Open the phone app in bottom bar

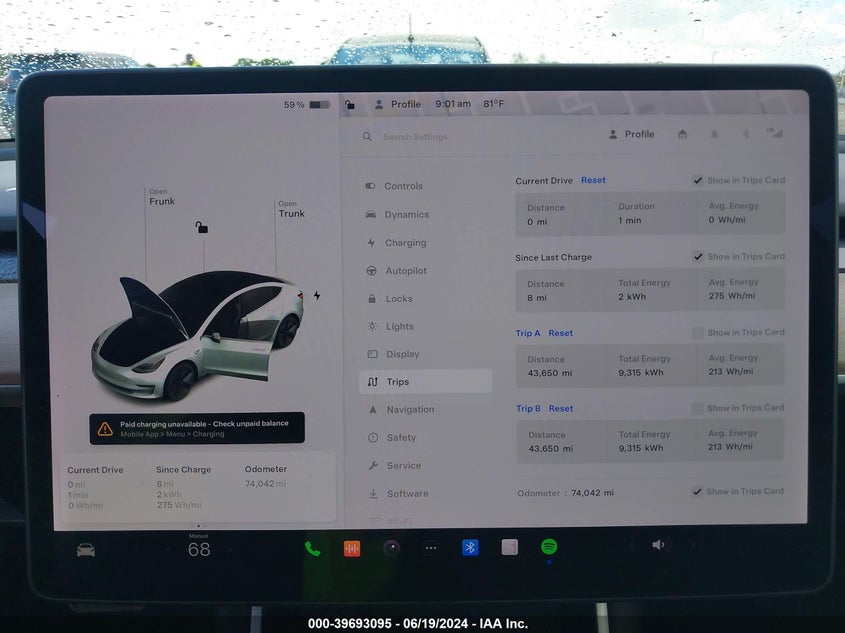click(x=313, y=548)
